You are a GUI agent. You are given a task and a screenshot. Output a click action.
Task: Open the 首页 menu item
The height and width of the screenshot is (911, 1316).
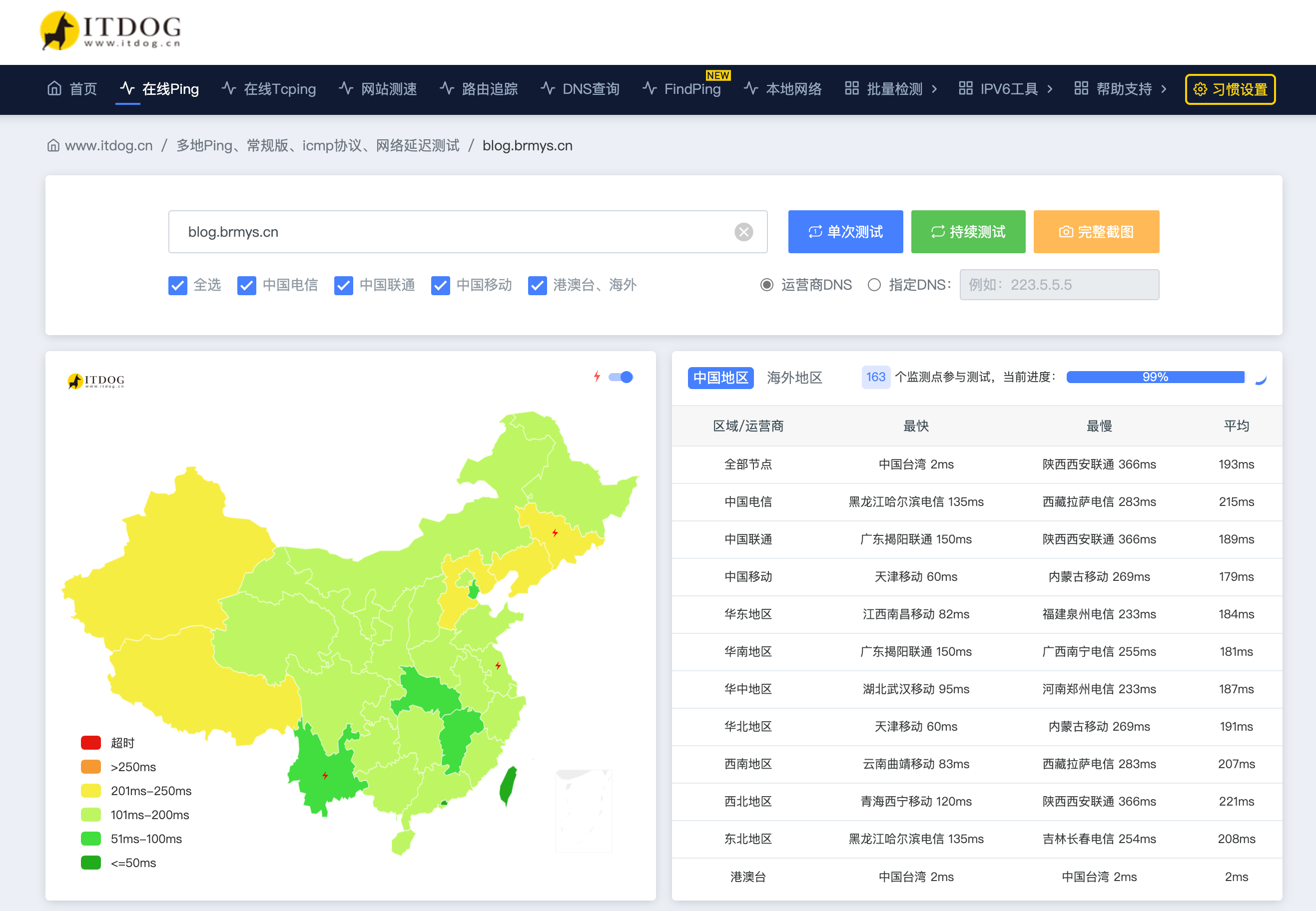point(72,89)
